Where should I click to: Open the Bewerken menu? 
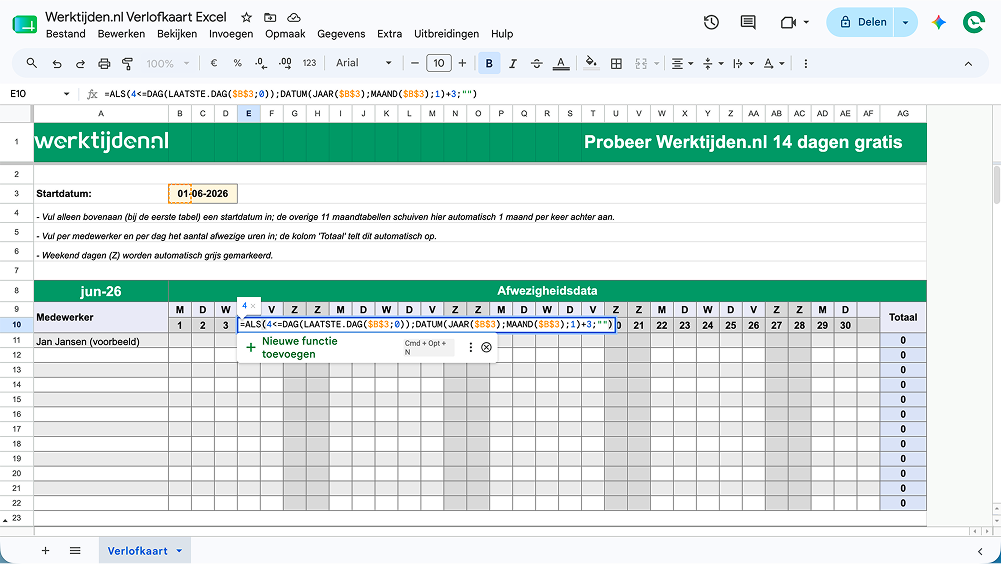click(x=121, y=34)
